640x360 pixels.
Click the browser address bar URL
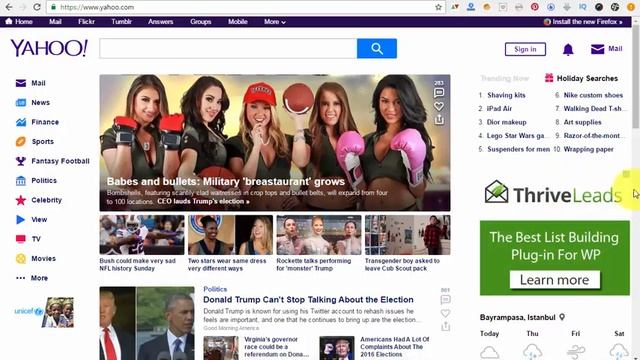(97, 7)
